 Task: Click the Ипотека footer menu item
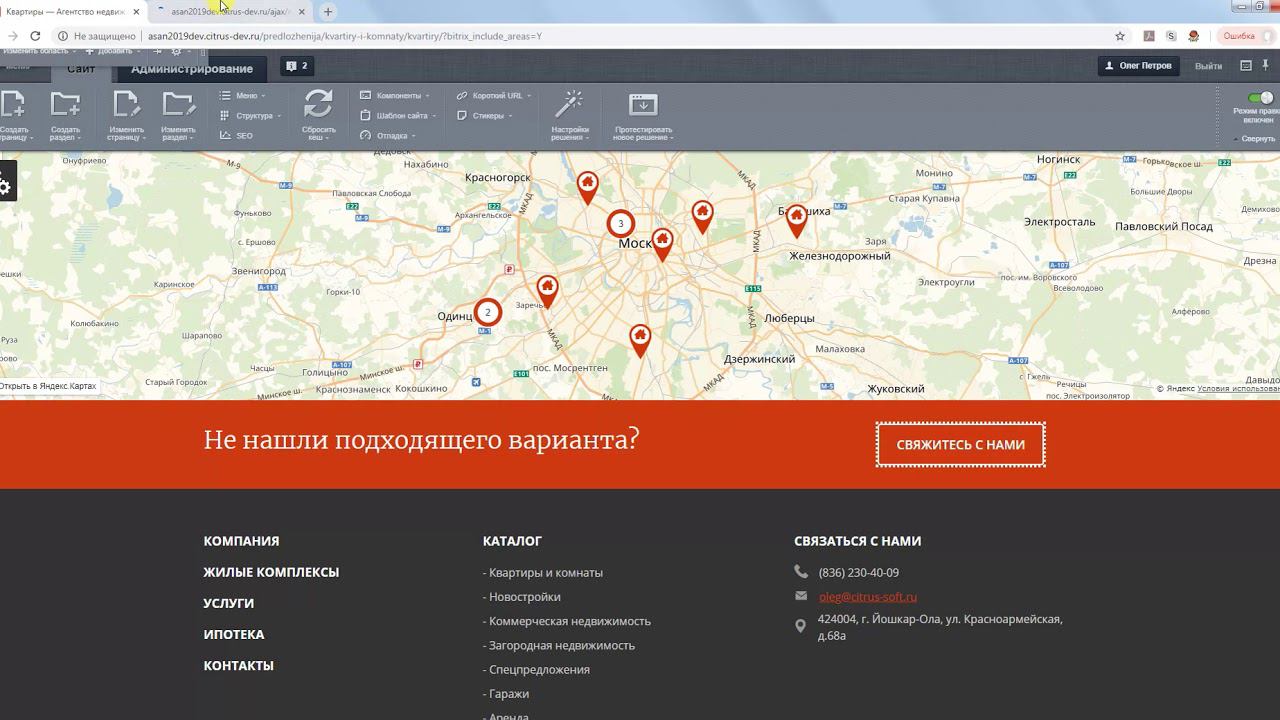[234, 634]
